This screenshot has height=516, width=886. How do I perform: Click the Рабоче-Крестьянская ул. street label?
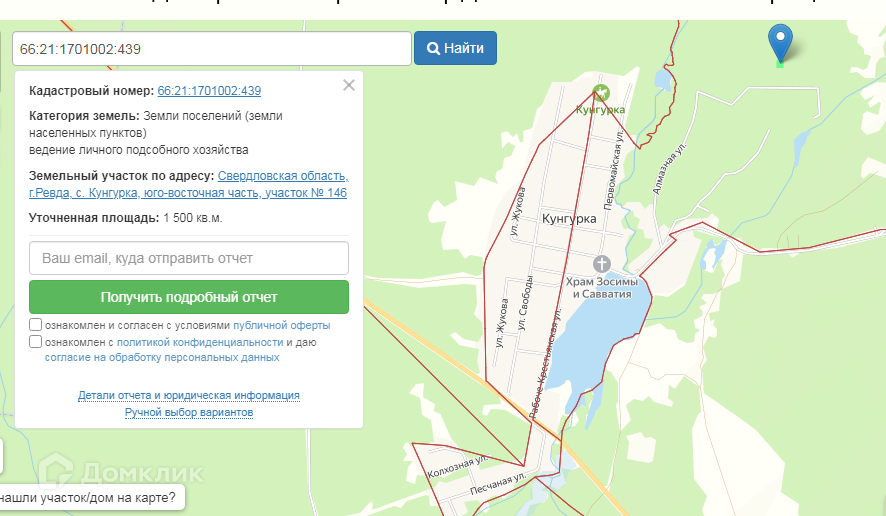point(545,363)
